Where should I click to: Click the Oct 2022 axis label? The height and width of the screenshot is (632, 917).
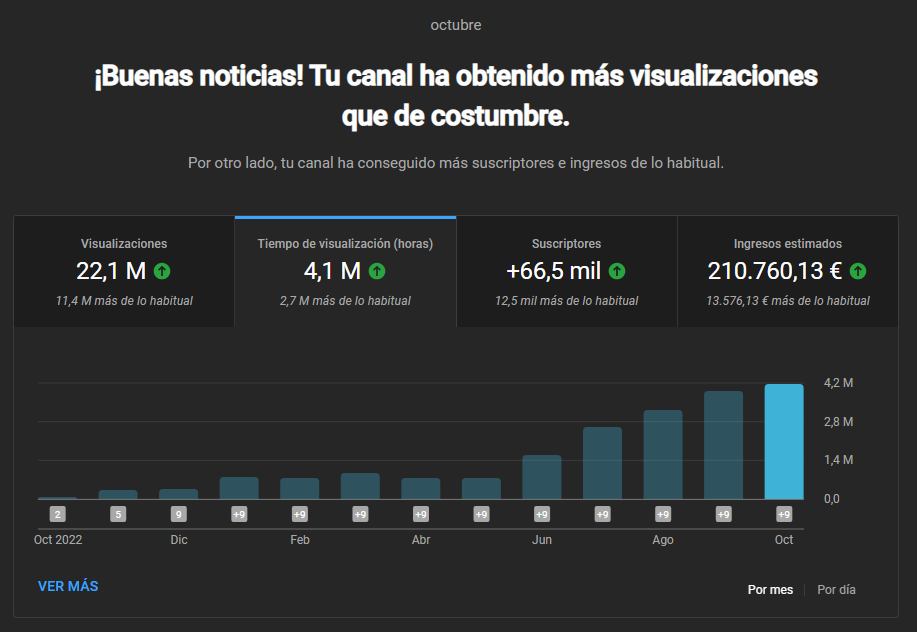58,540
